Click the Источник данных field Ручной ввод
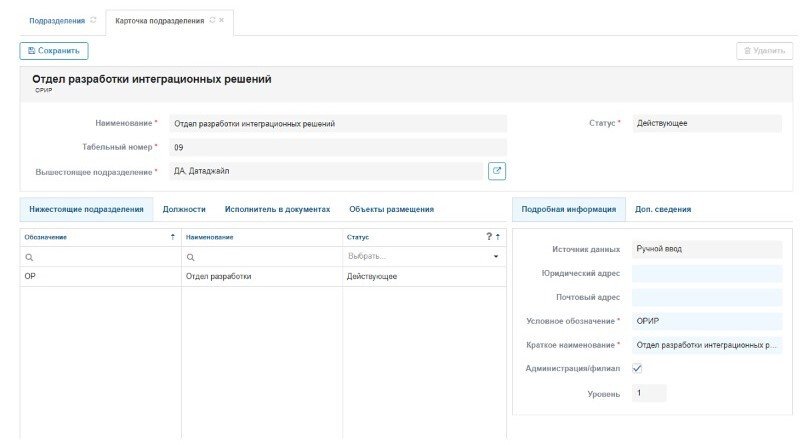This screenshot has width=804, height=445. [x=706, y=248]
